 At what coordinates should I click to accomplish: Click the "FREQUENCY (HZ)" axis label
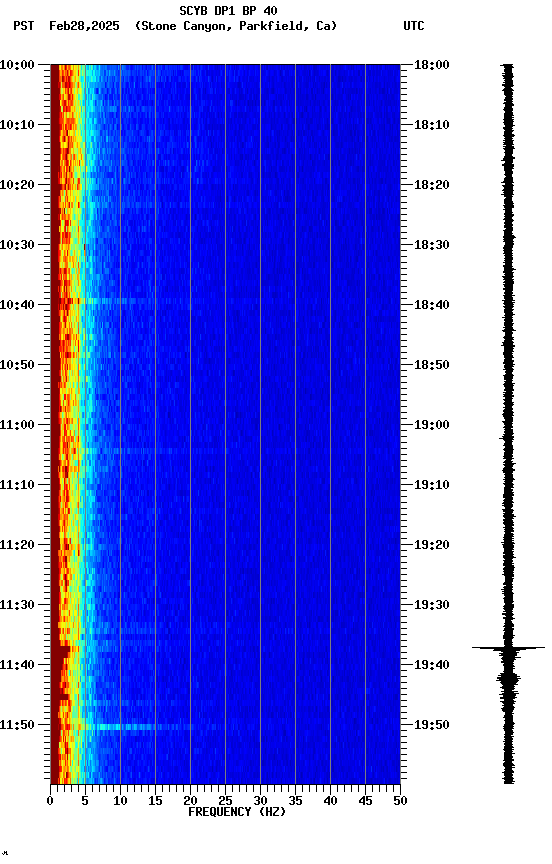[x=237, y=812]
